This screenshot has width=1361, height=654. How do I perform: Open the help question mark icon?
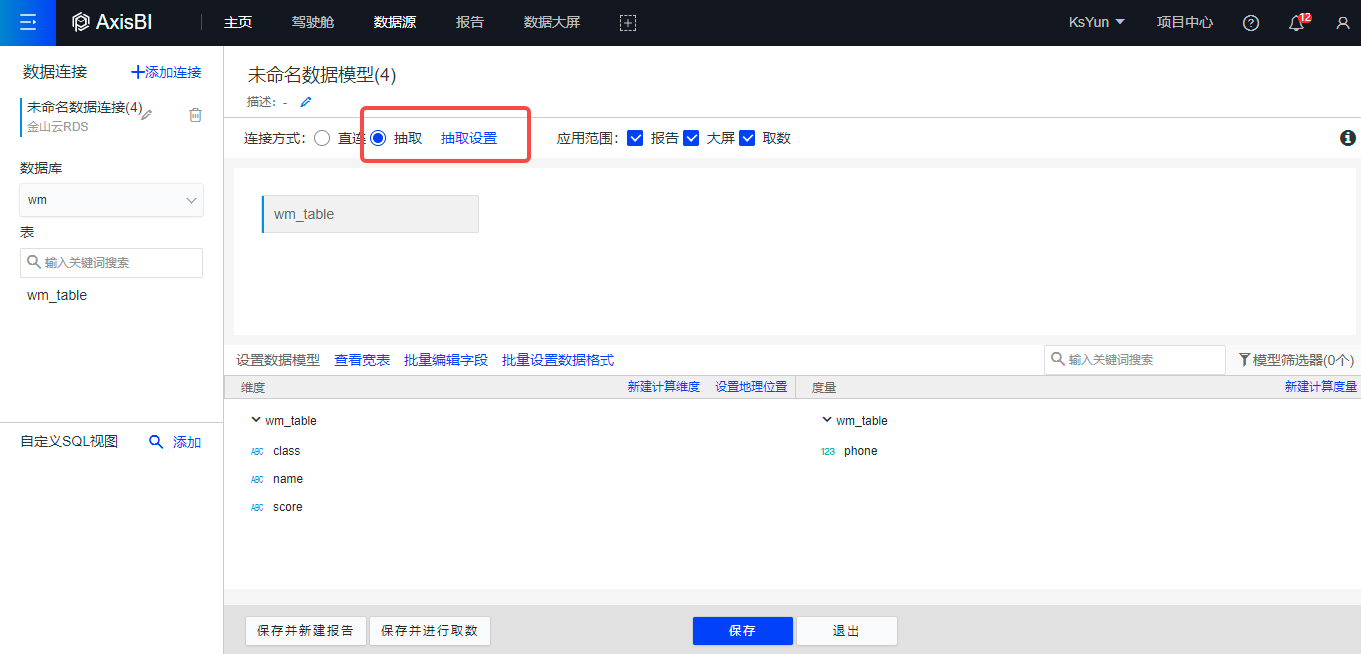(x=1251, y=23)
